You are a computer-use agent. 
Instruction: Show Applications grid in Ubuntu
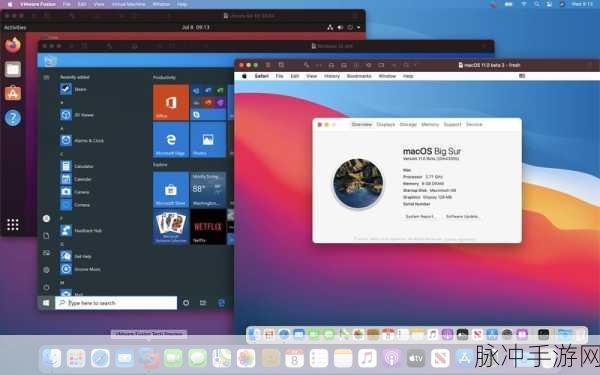click(x=13, y=225)
